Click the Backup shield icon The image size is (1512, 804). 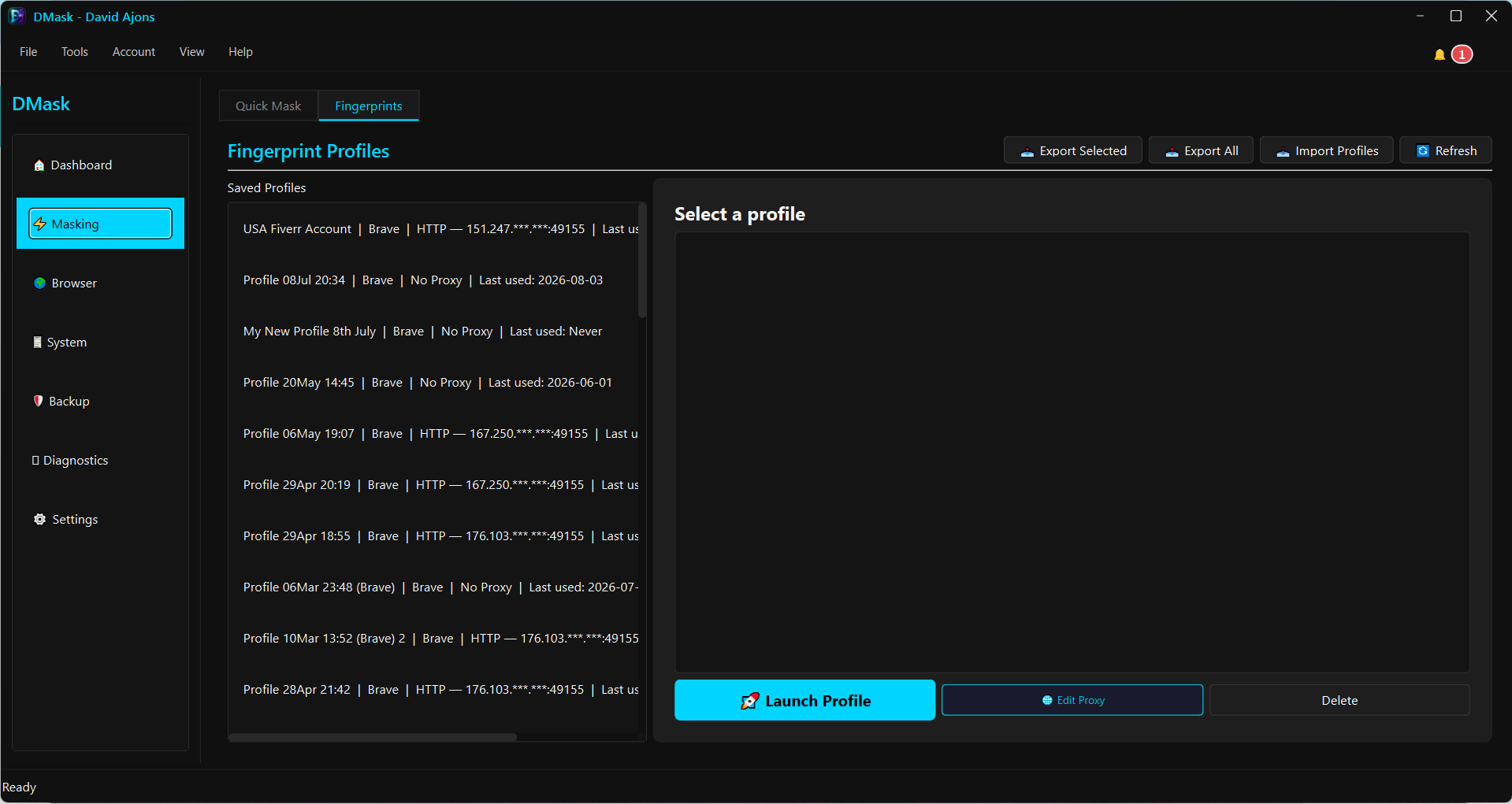point(38,401)
